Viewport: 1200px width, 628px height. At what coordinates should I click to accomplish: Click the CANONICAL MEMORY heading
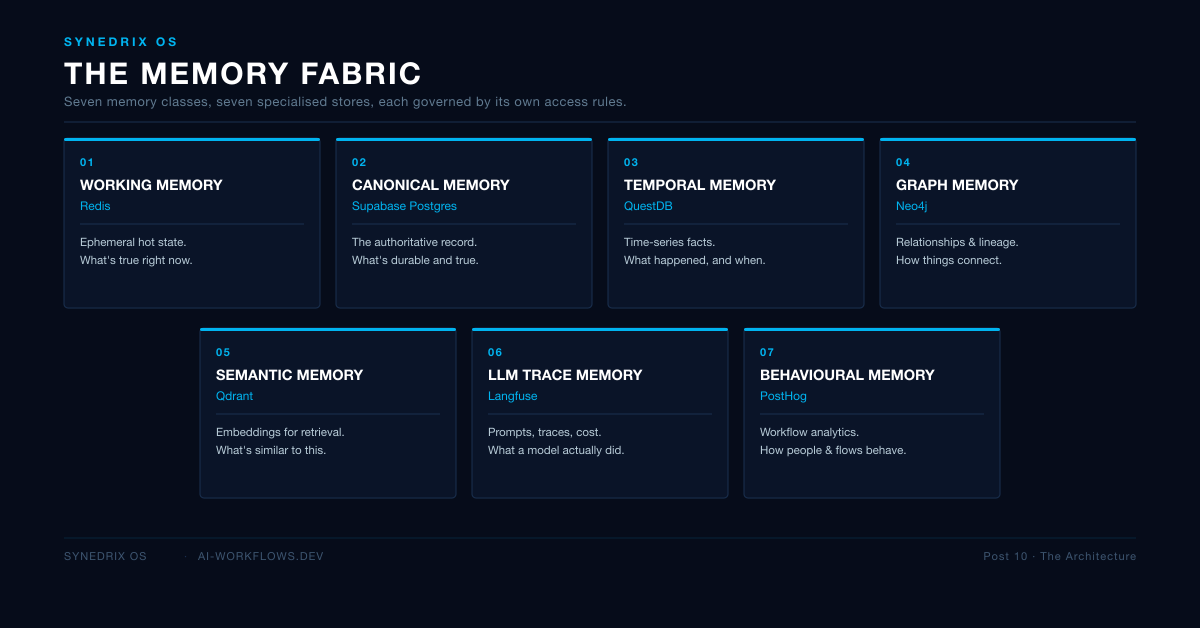tap(431, 185)
